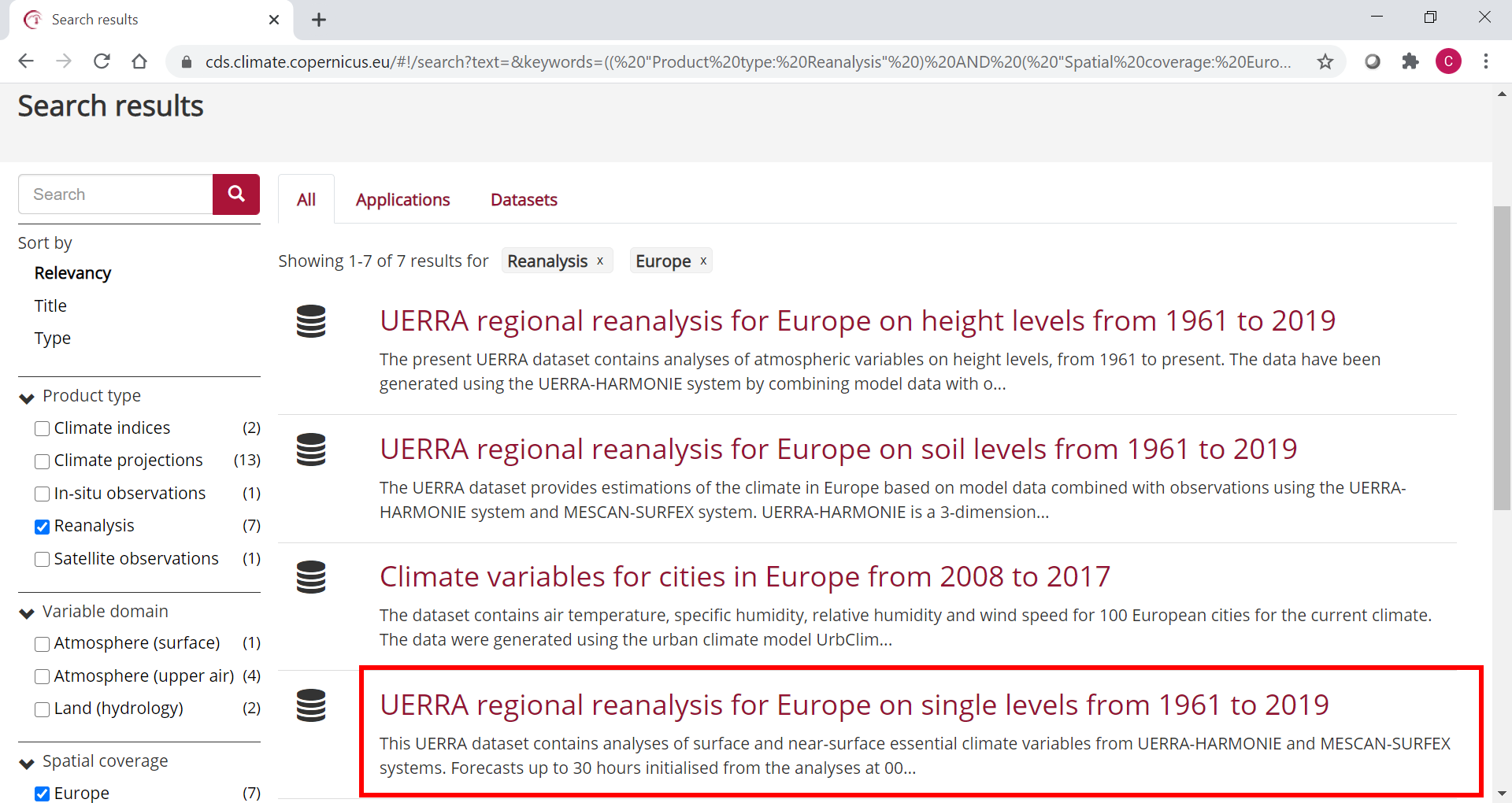Screen dimensions: 1512x803
Task: Close the Search results browser tab
Action: click(x=274, y=20)
